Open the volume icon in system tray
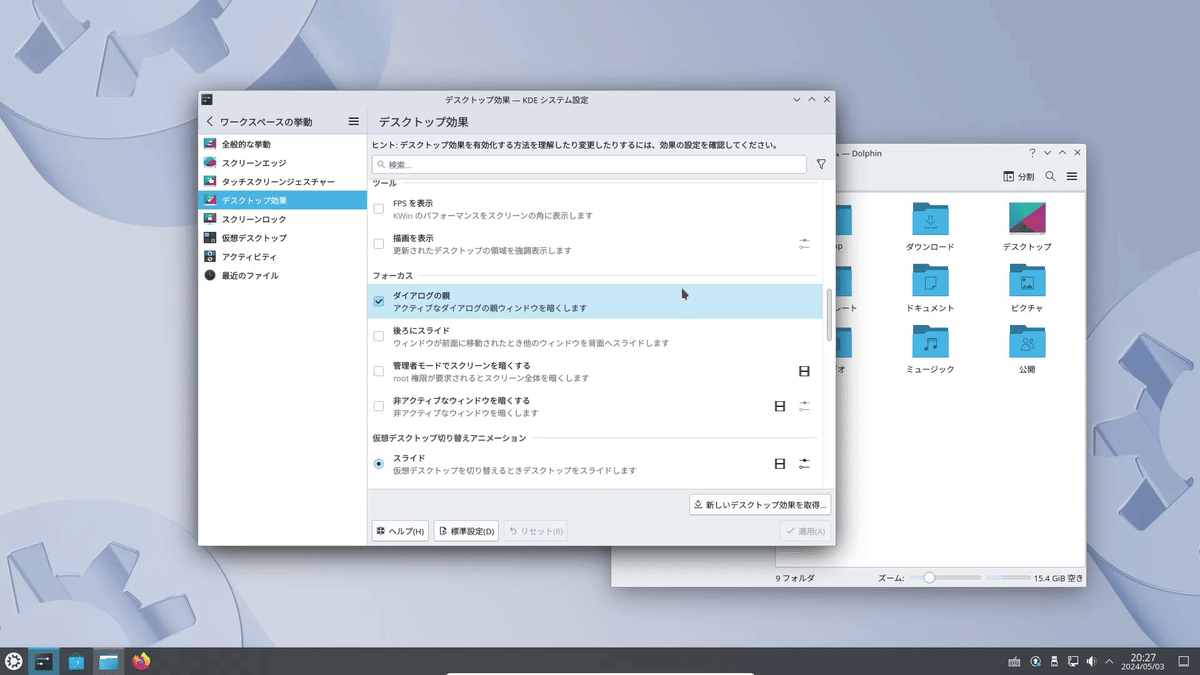Viewport: 1200px width, 675px height. 1091,661
